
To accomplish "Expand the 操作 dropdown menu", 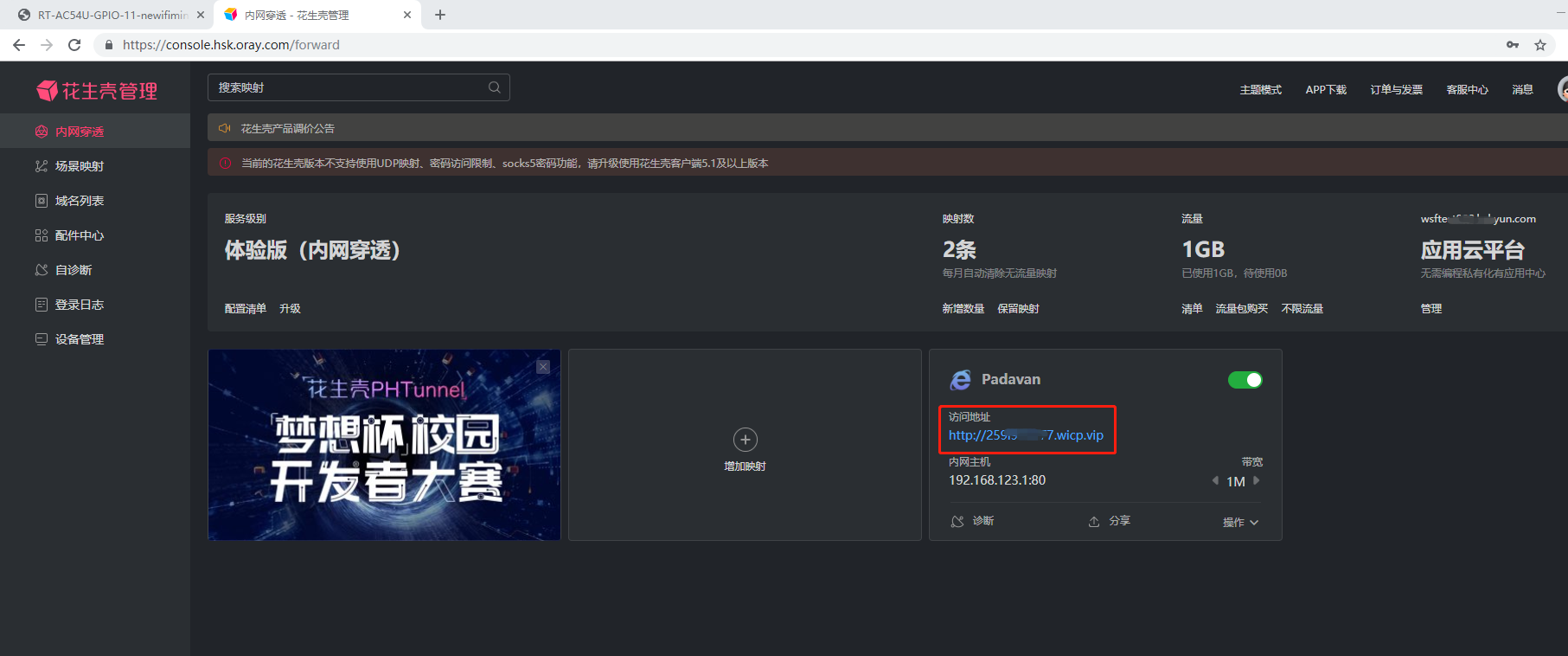I will (x=1240, y=522).
